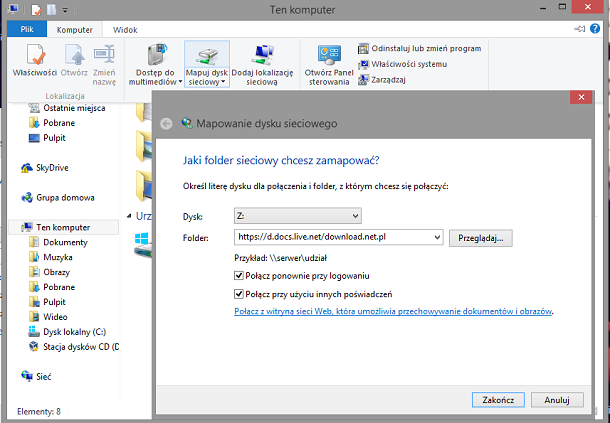Click the Zakończ button
610x423 pixels.
(x=498, y=400)
